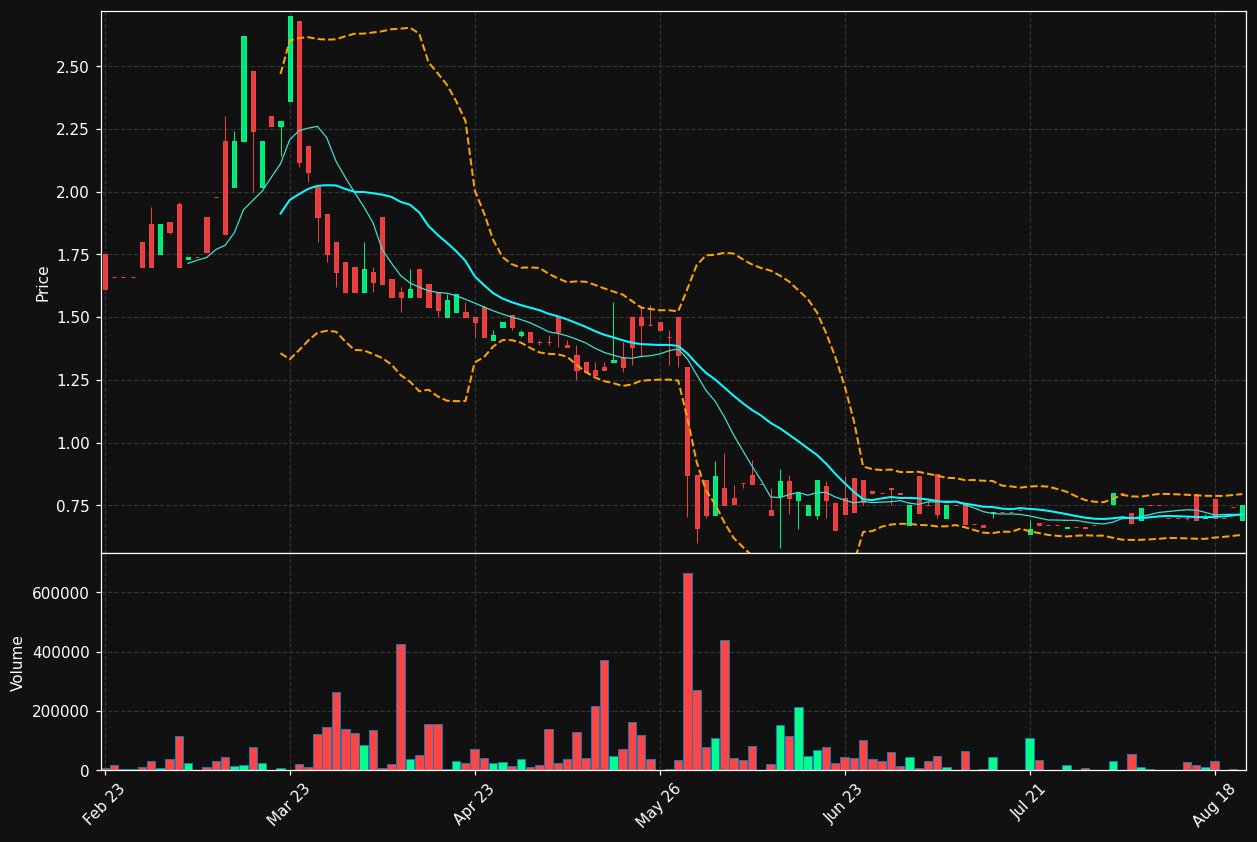Image resolution: width=1257 pixels, height=842 pixels.
Task: Click the Jul 21 date label
Action: coord(1030,804)
